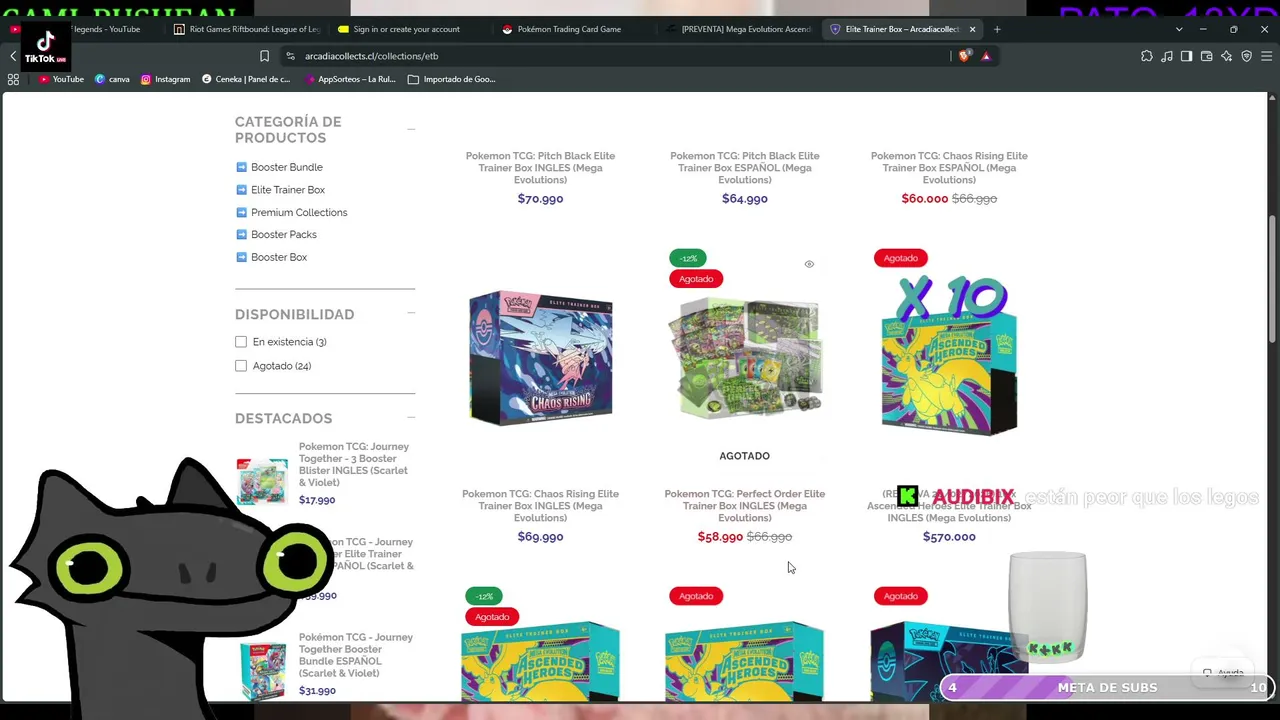Open Pitch Black Elite Trainer Box ESPAÑOL product

(x=745, y=168)
